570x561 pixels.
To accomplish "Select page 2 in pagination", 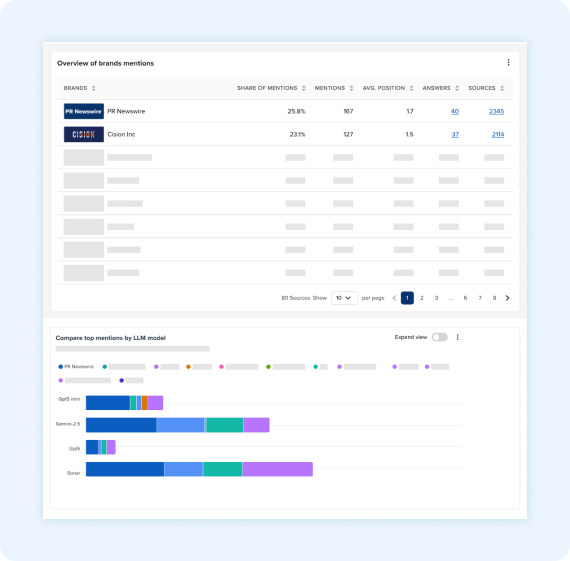I will 422,298.
